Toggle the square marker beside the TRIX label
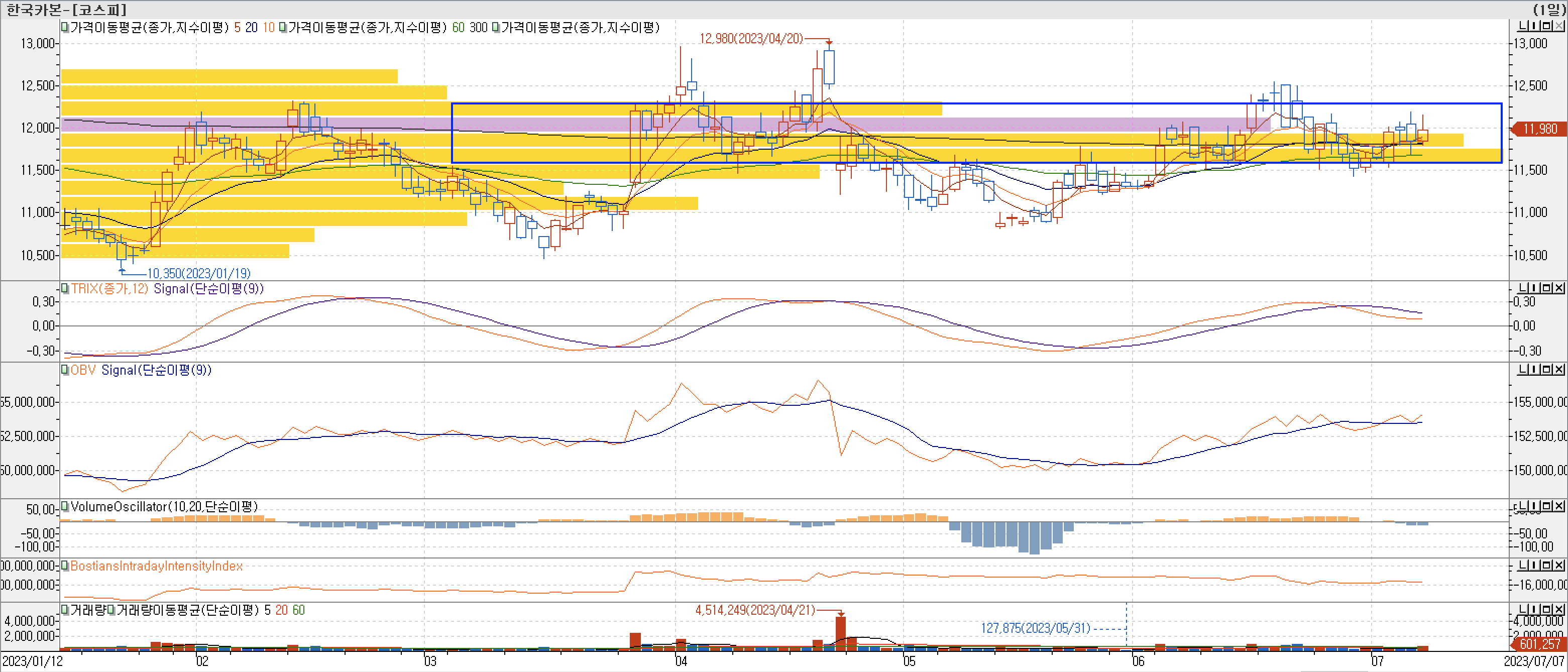1568x672 pixels. [64, 288]
